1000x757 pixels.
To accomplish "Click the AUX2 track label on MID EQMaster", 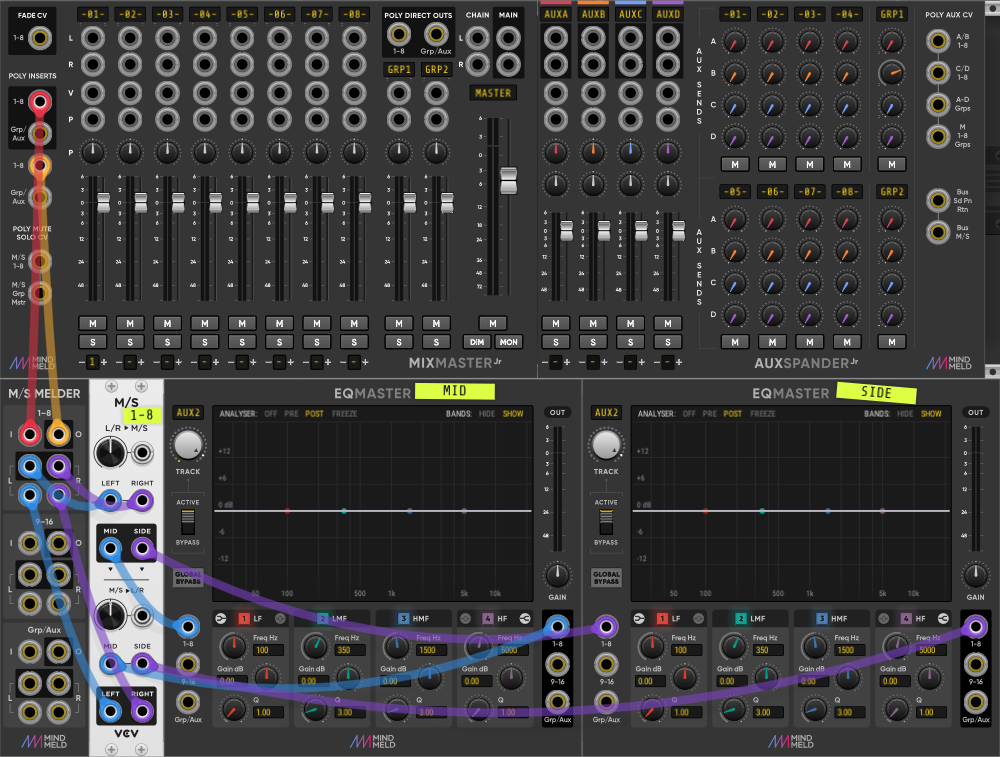I will [188, 413].
